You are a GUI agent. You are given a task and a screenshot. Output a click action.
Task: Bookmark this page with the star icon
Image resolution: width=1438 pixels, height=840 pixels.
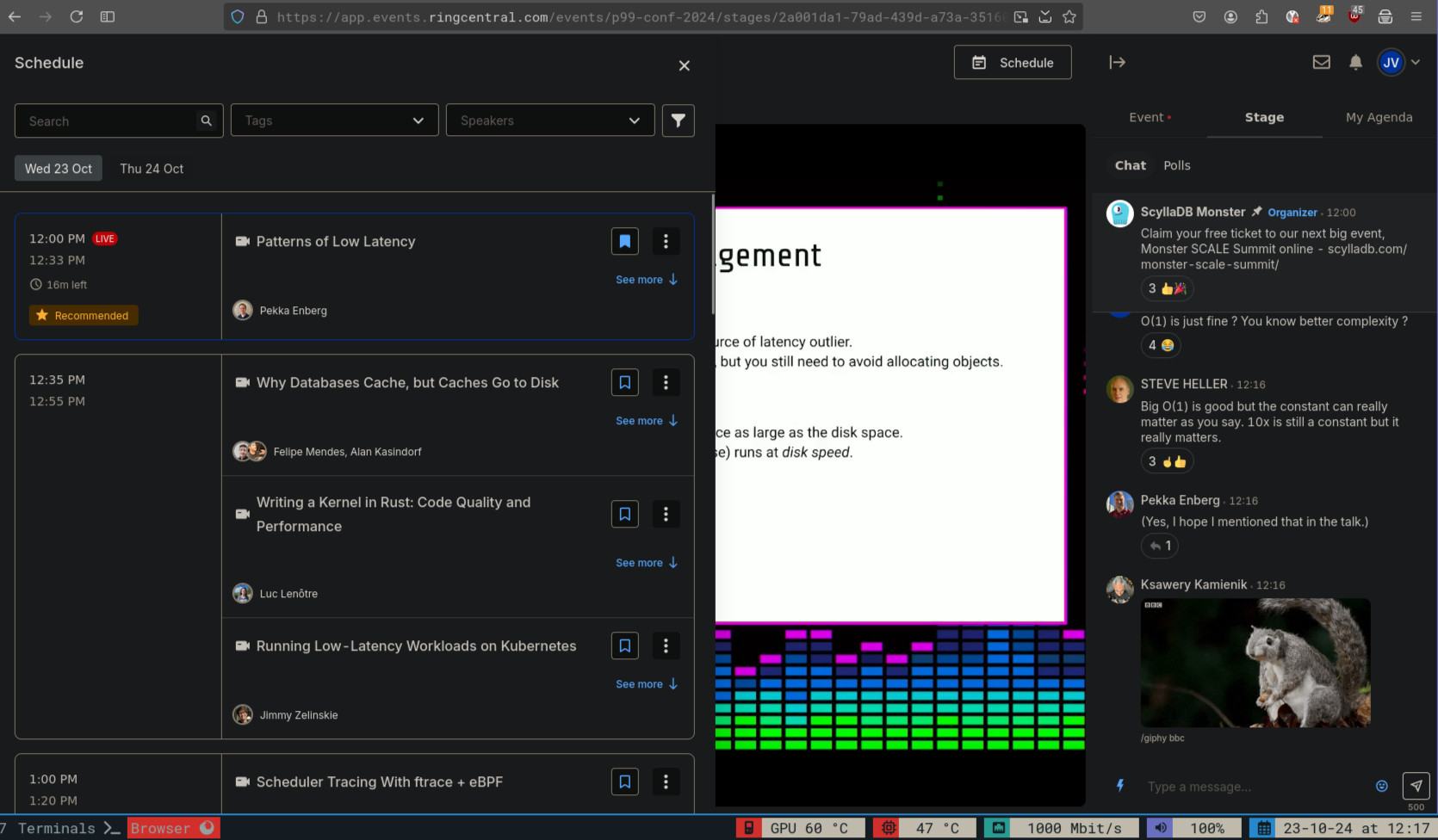pos(1069,16)
